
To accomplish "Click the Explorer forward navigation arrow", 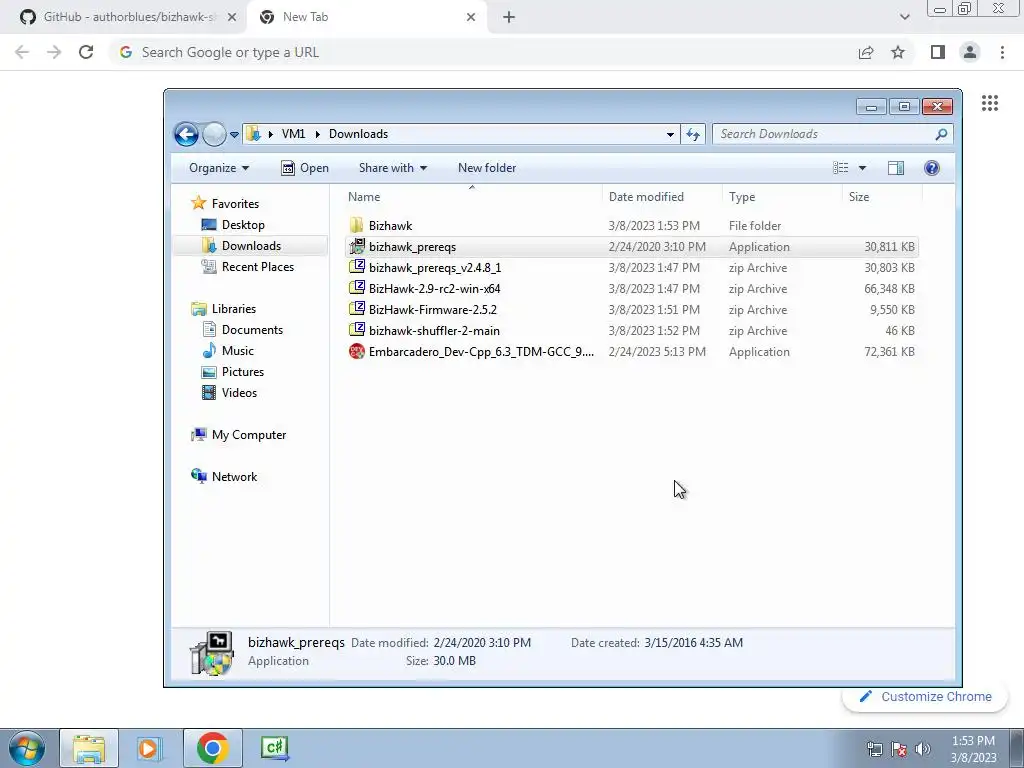I will point(214,135).
